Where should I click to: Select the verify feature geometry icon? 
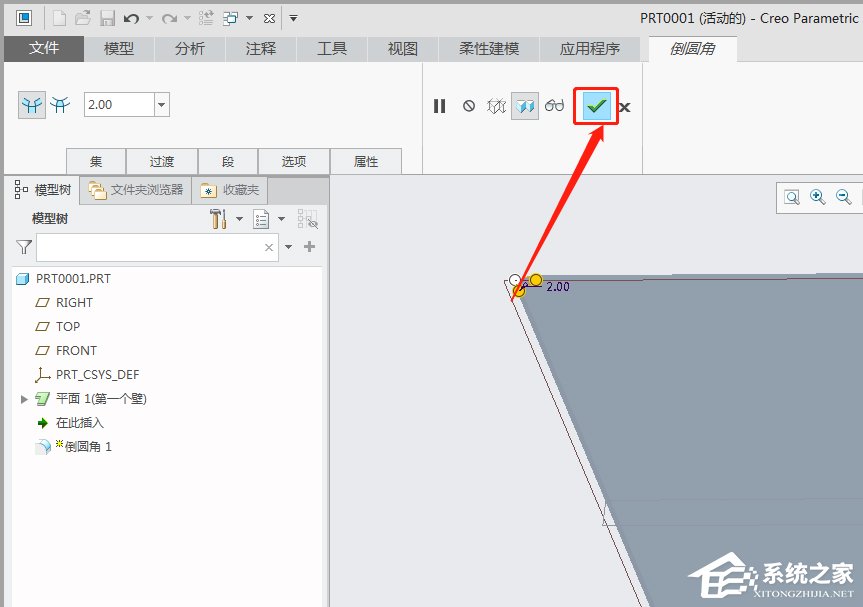[x=495, y=106]
